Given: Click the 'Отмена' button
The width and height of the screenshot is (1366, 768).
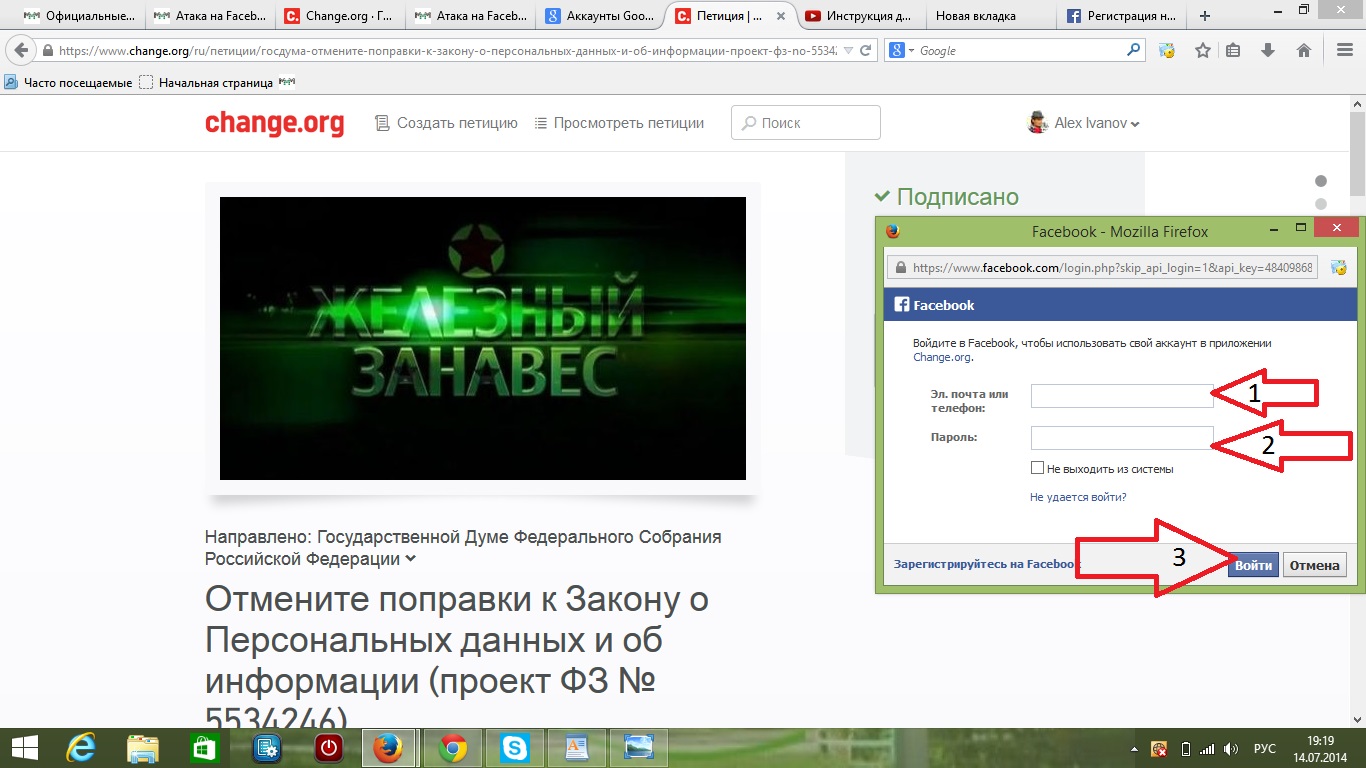Looking at the screenshot, I should tap(1314, 565).
